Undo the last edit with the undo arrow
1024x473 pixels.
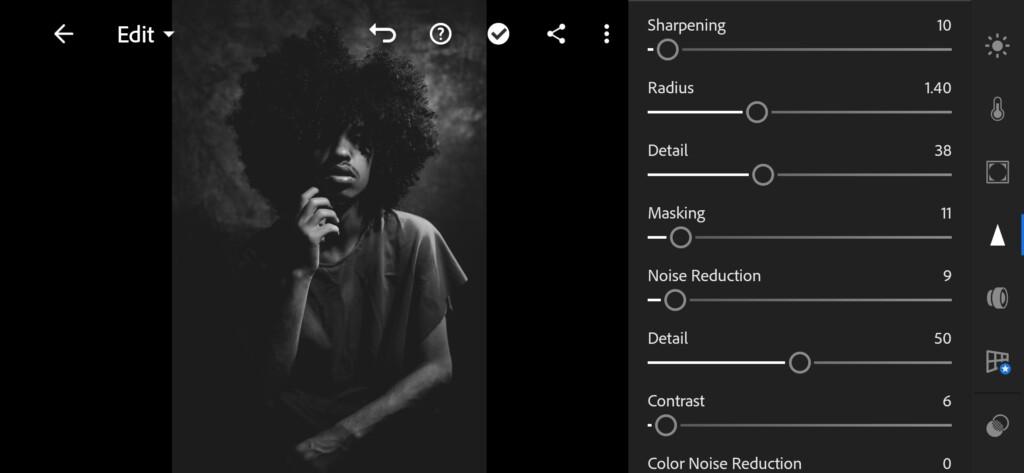[x=383, y=34]
